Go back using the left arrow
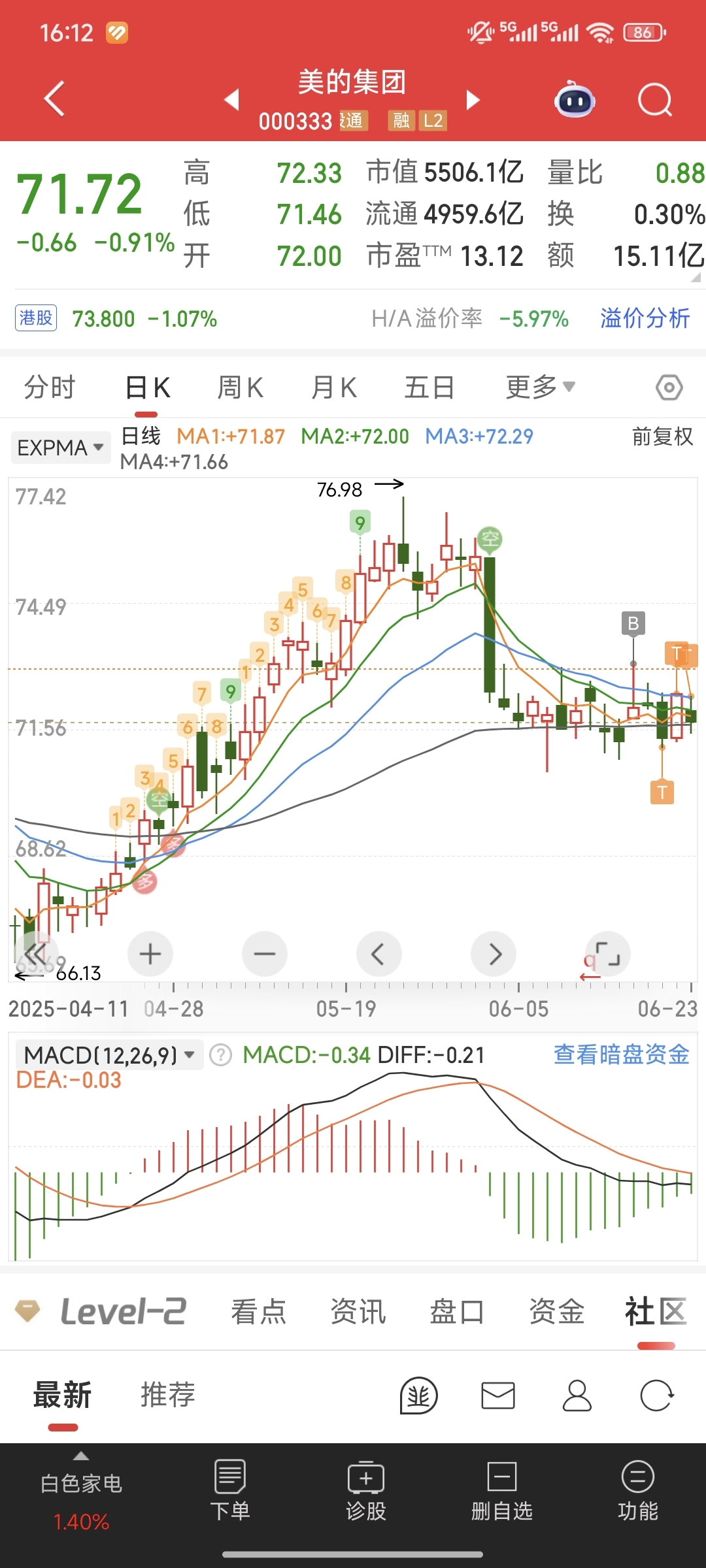This screenshot has width=706, height=1568. click(x=54, y=99)
